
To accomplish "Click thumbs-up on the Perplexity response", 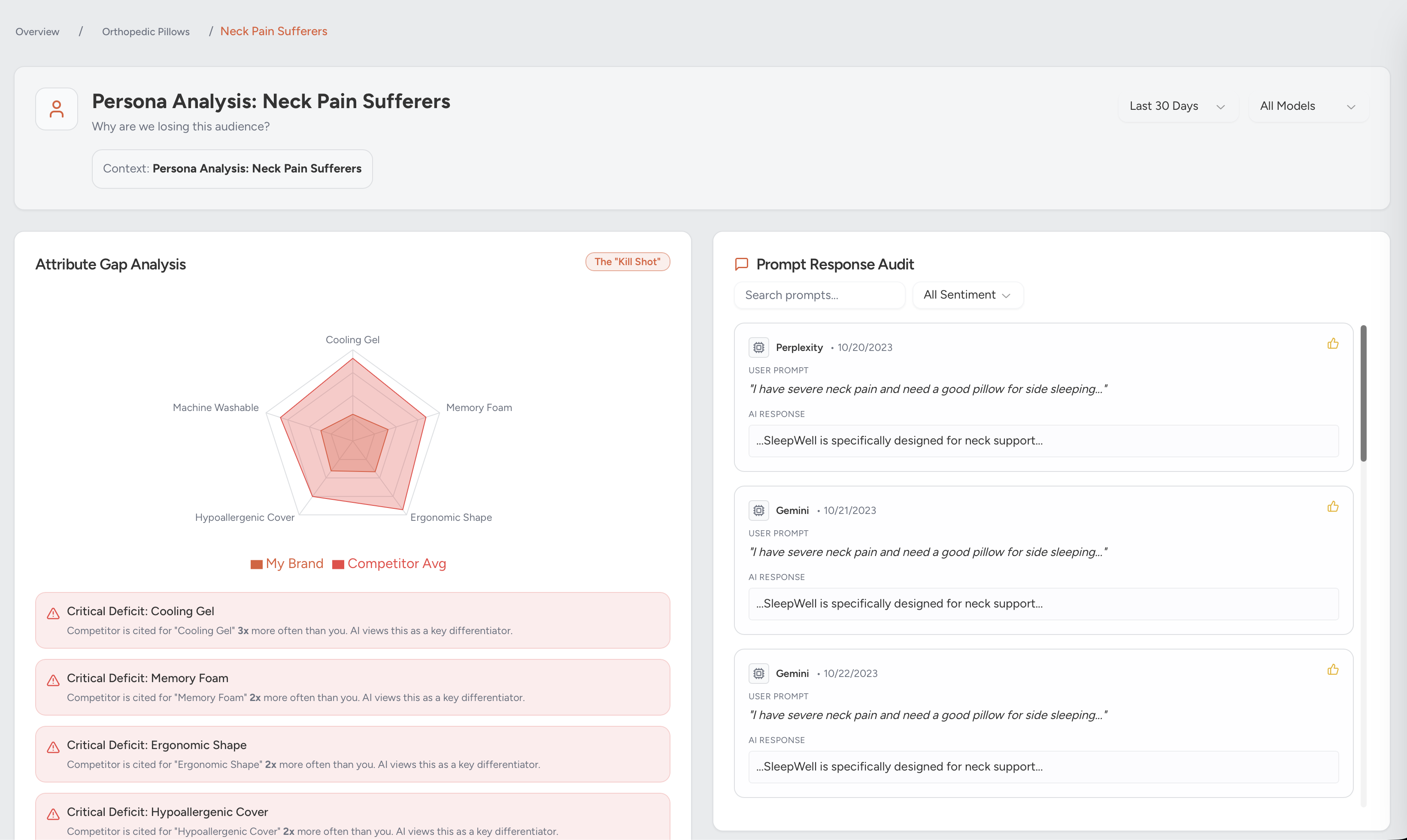I will (1333, 344).
